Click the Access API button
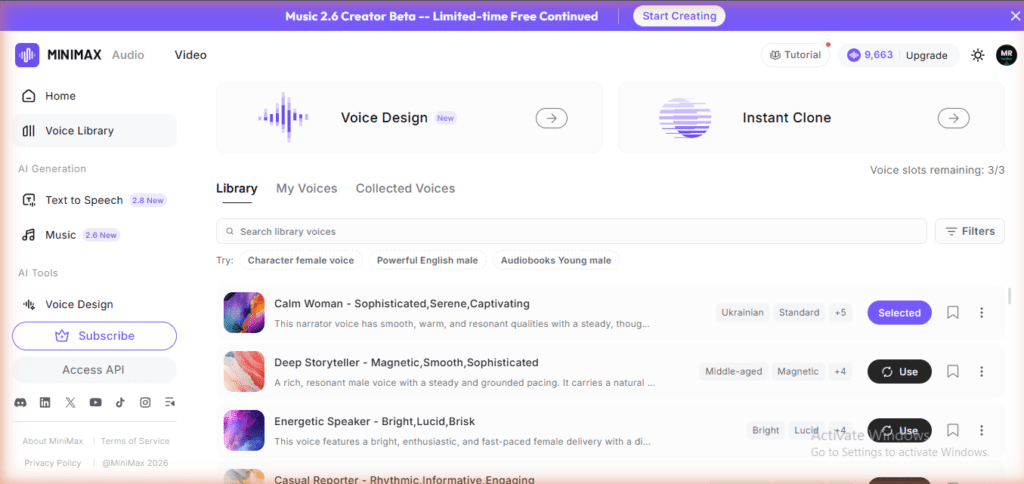This screenshot has height=484, width=1024. (x=94, y=370)
